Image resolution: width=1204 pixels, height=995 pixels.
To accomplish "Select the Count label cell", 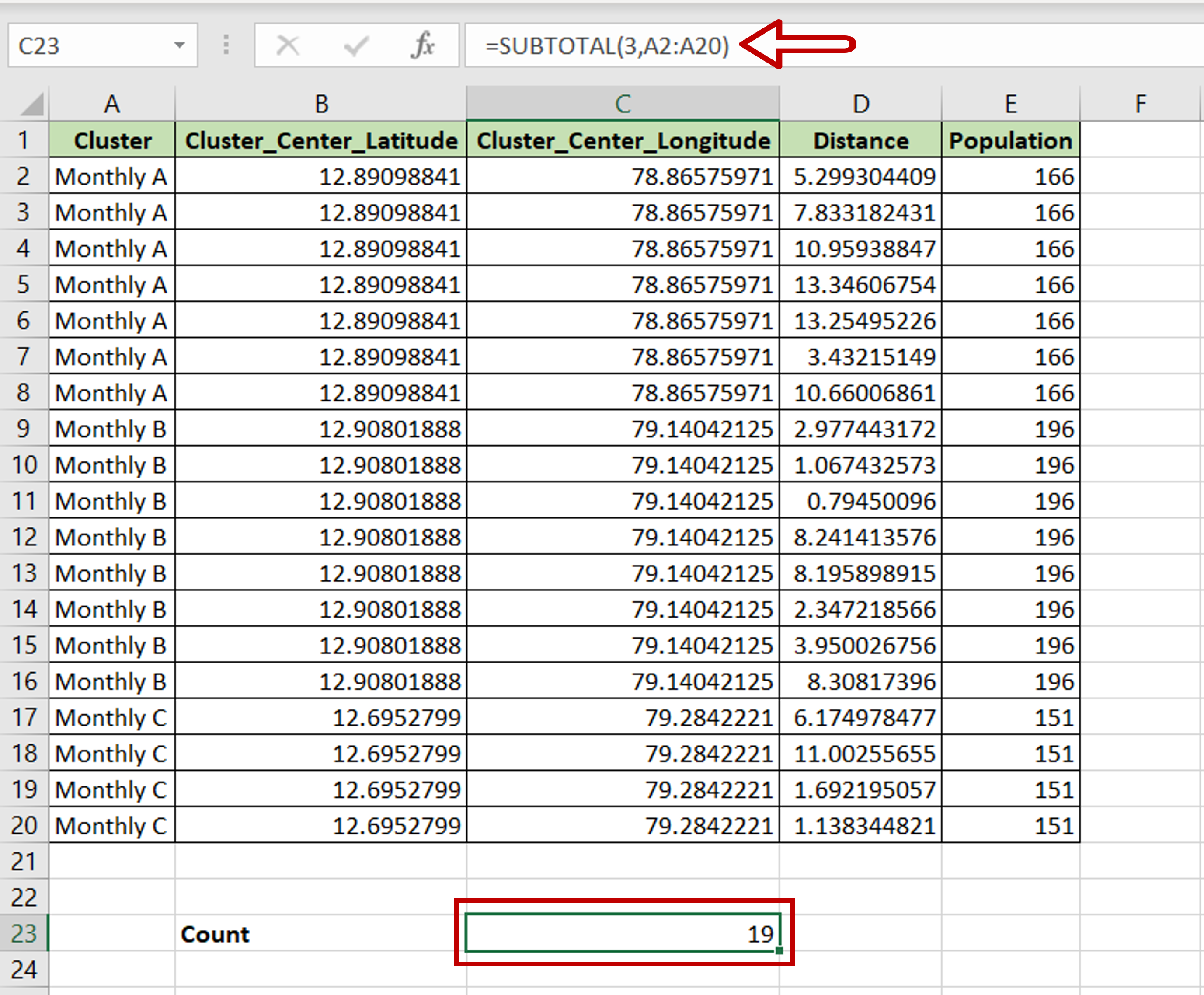I will coord(321,933).
